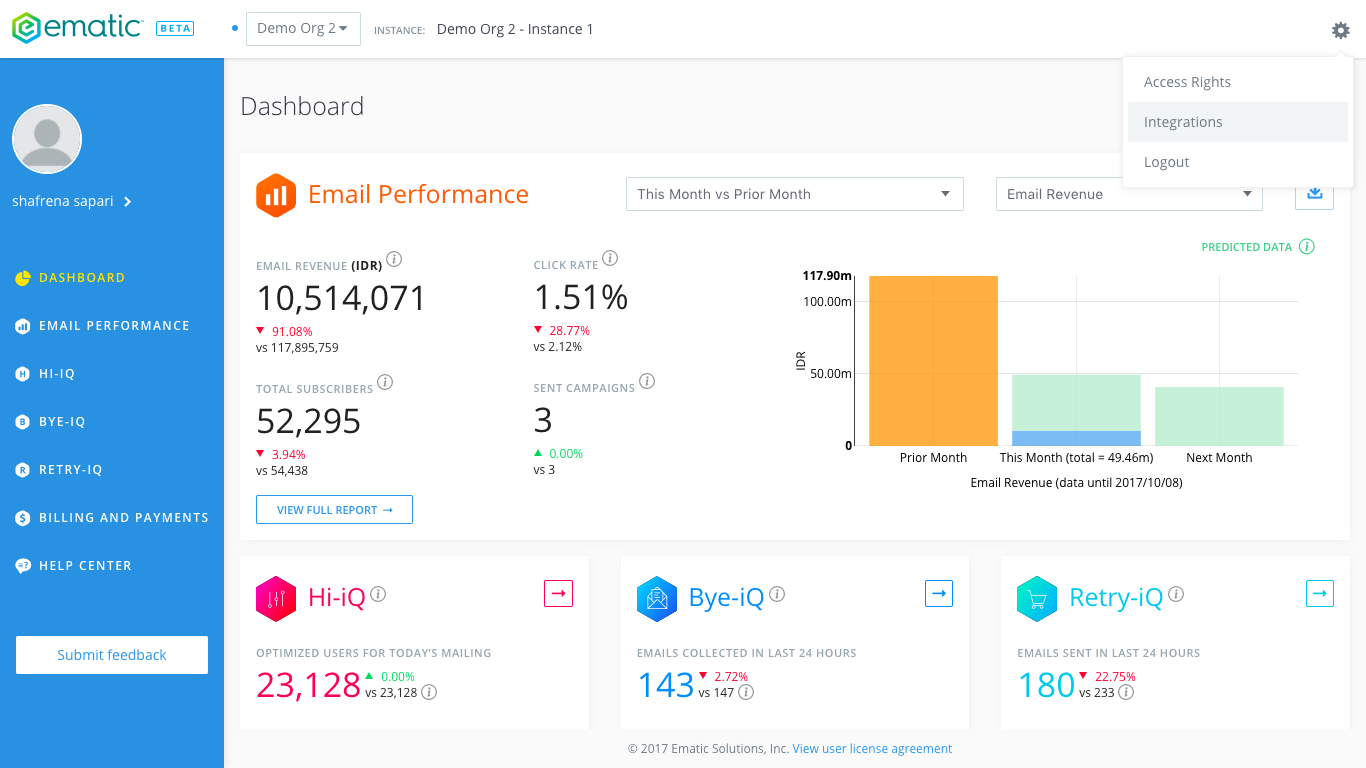Click the Bye-iQ sidebar hexagon icon

[23, 422]
